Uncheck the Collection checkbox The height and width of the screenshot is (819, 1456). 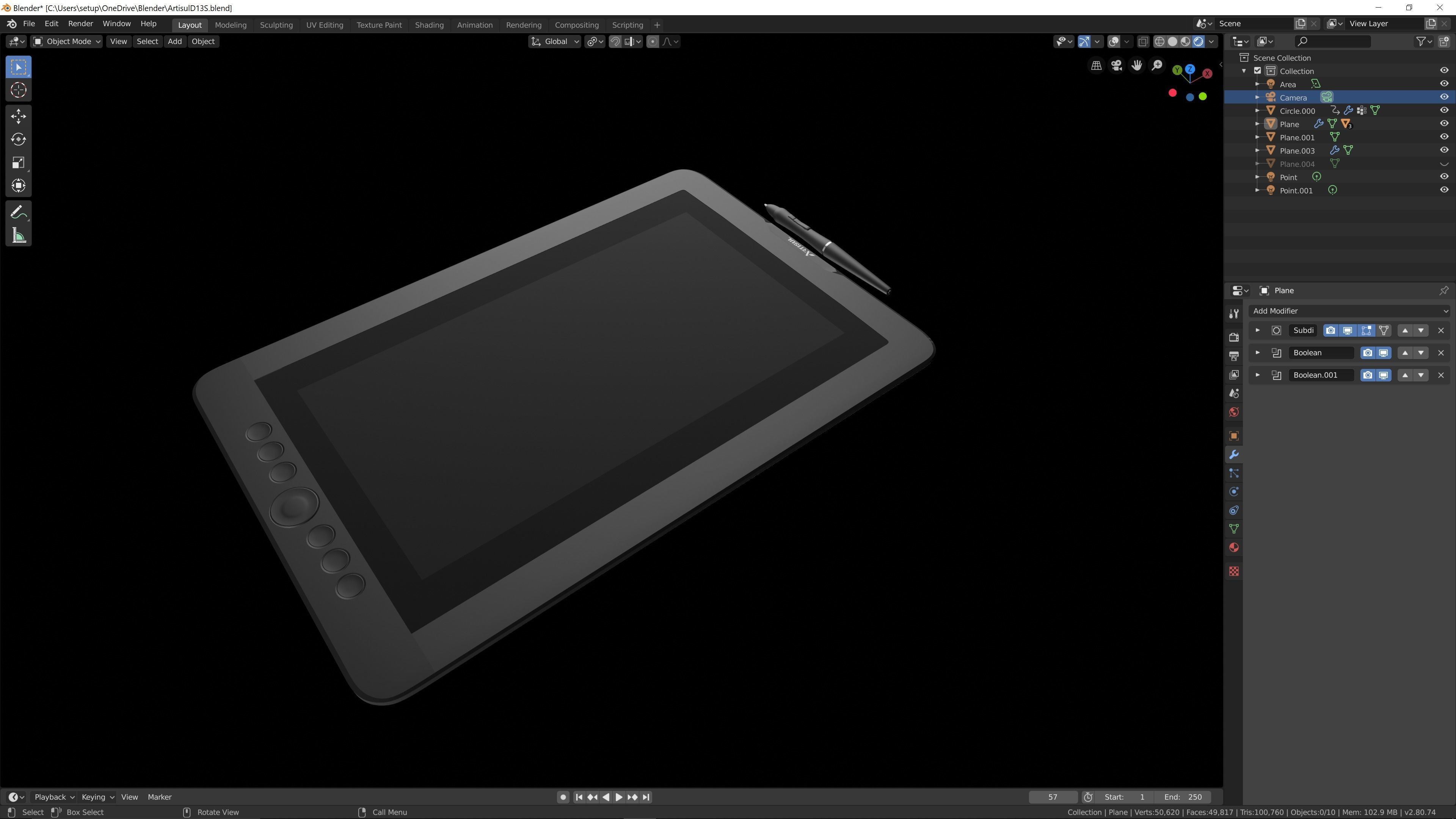(x=1258, y=71)
